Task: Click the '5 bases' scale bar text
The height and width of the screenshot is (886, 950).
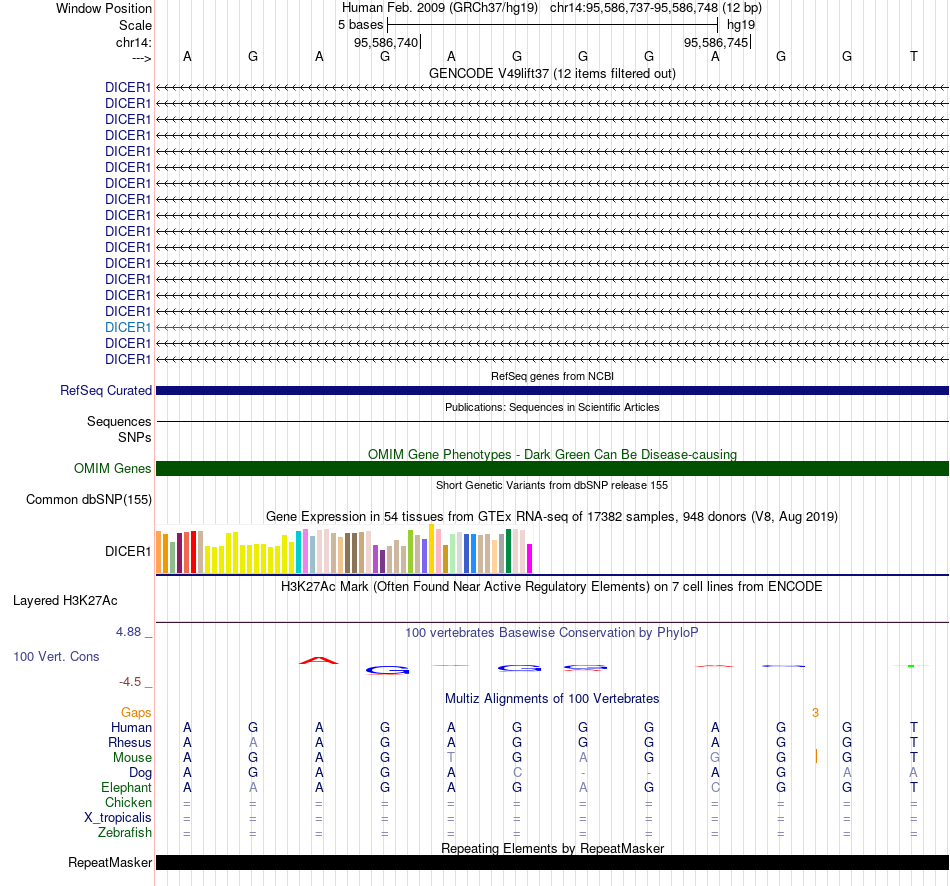Action: (360, 25)
